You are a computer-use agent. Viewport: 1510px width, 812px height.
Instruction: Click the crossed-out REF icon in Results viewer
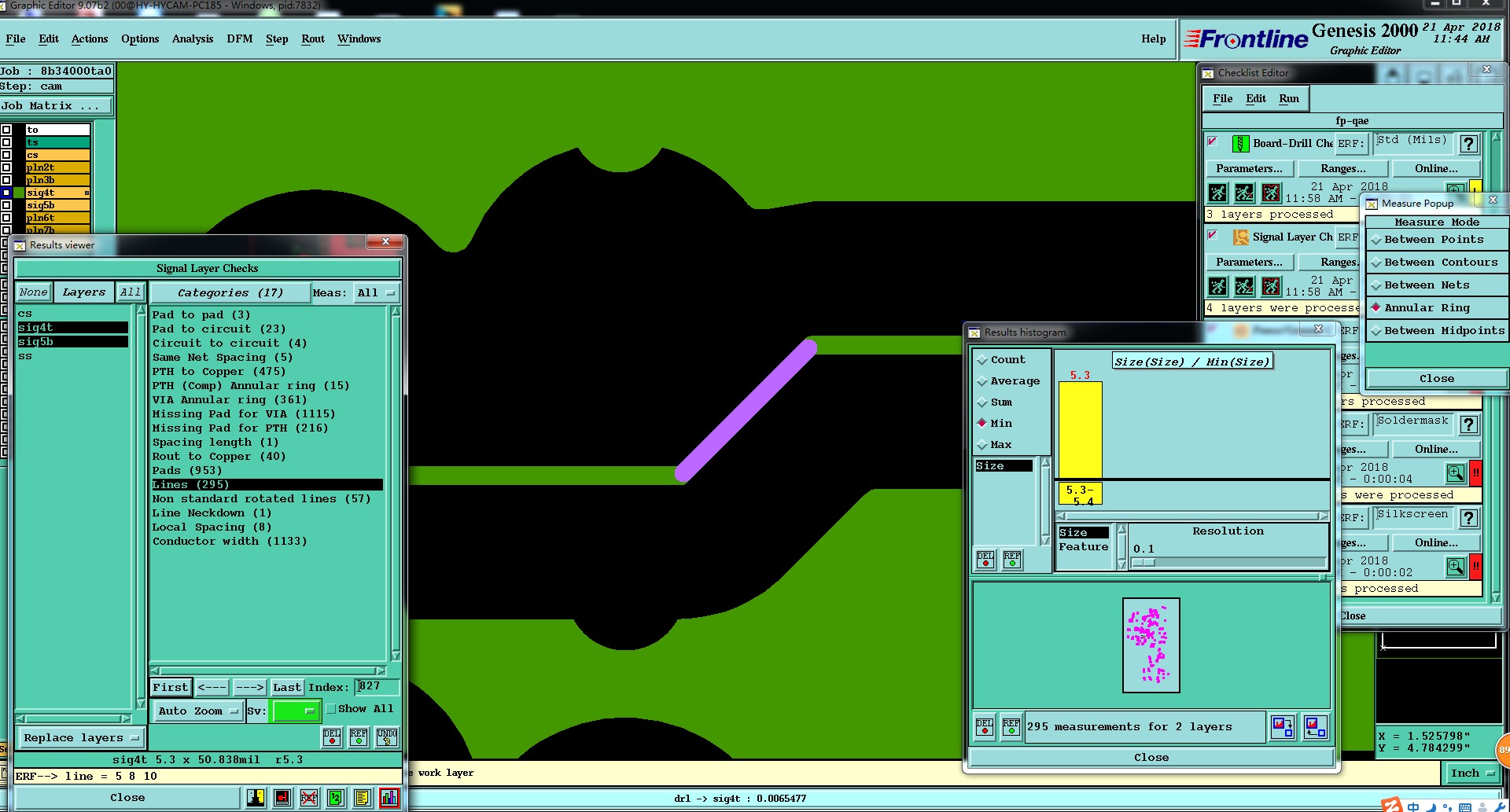[x=309, y=798]
